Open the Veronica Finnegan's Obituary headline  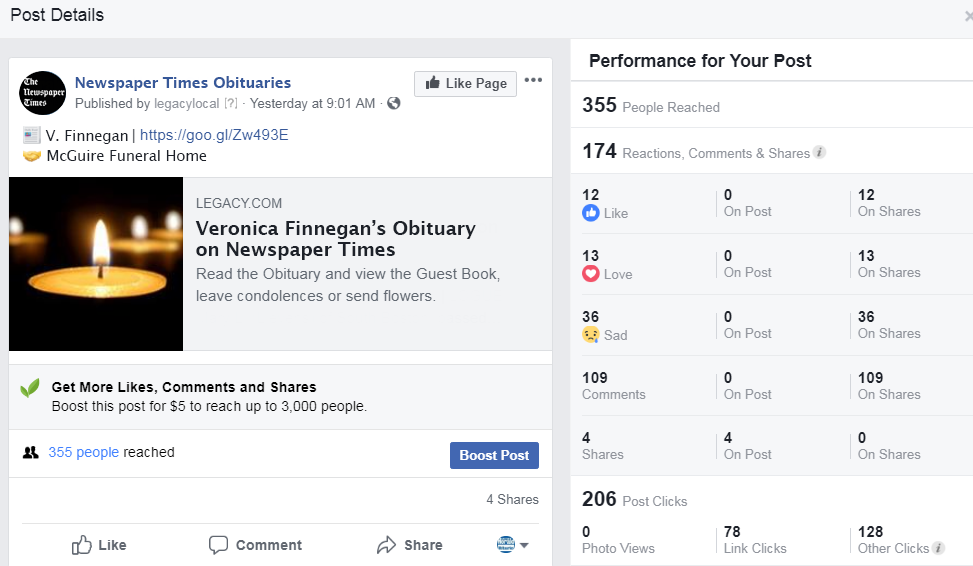tap(336, 239)
